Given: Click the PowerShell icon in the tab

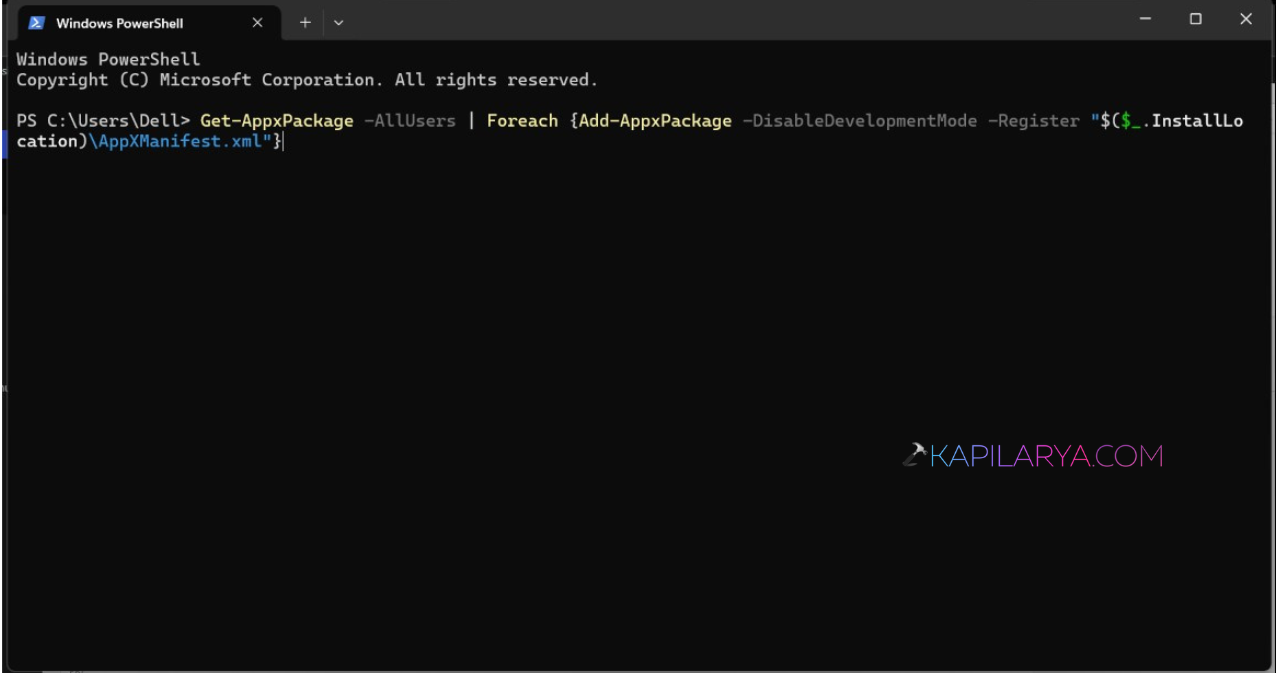Looking at the screenshot, I should [x=37, y=23].
